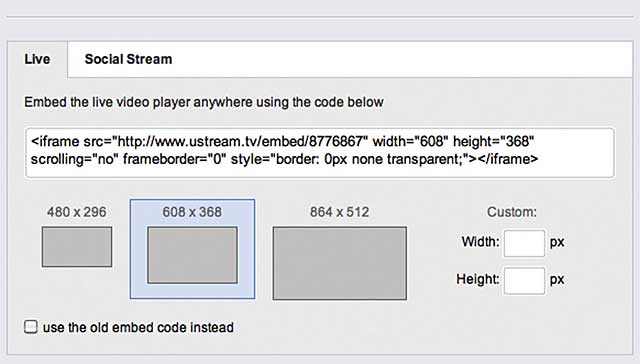
Task: Click the "Embed the live video player" instruction text
Action: tap(204, 102)
